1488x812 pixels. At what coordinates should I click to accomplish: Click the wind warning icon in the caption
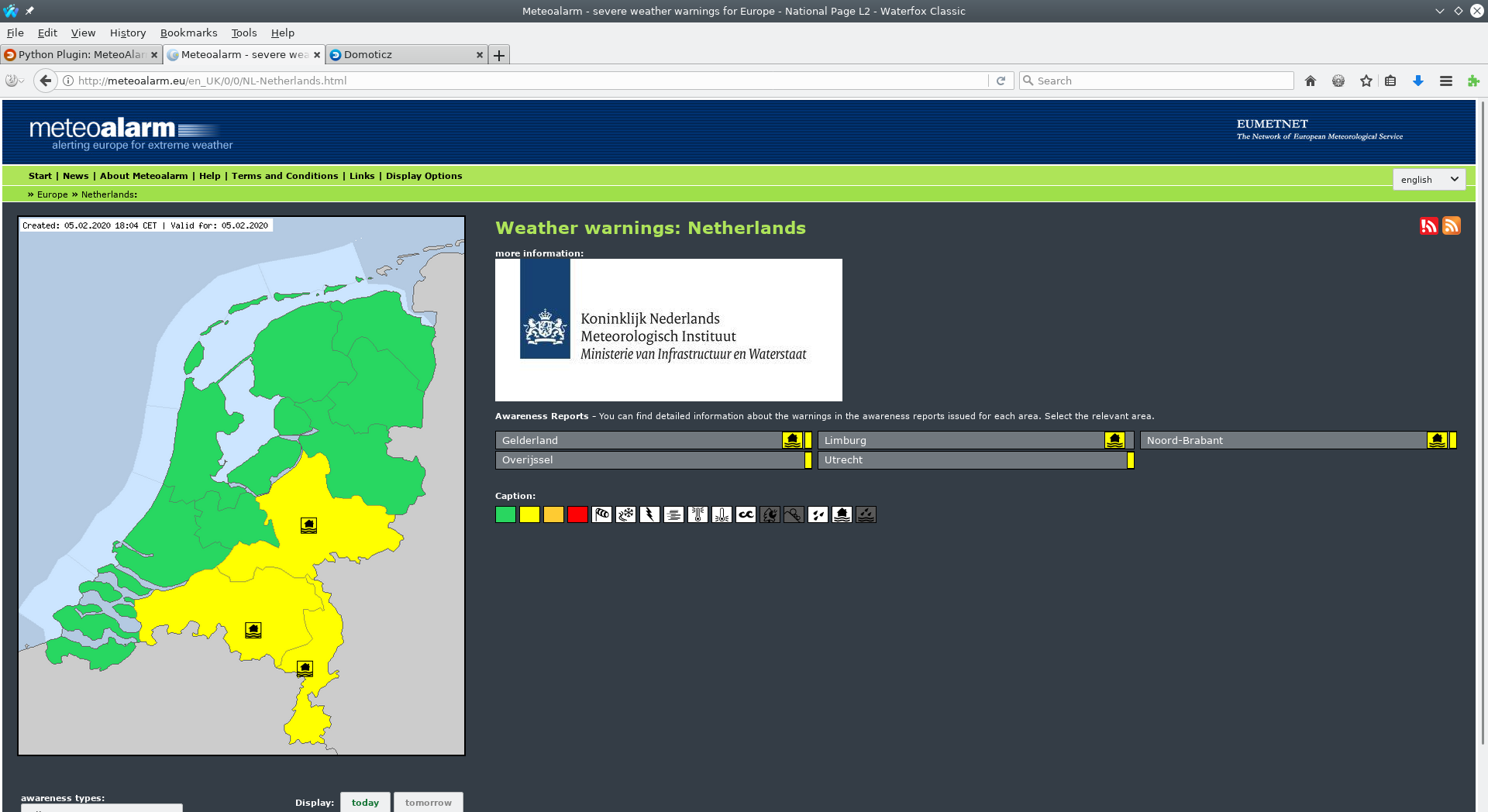(x=602, y=514)
